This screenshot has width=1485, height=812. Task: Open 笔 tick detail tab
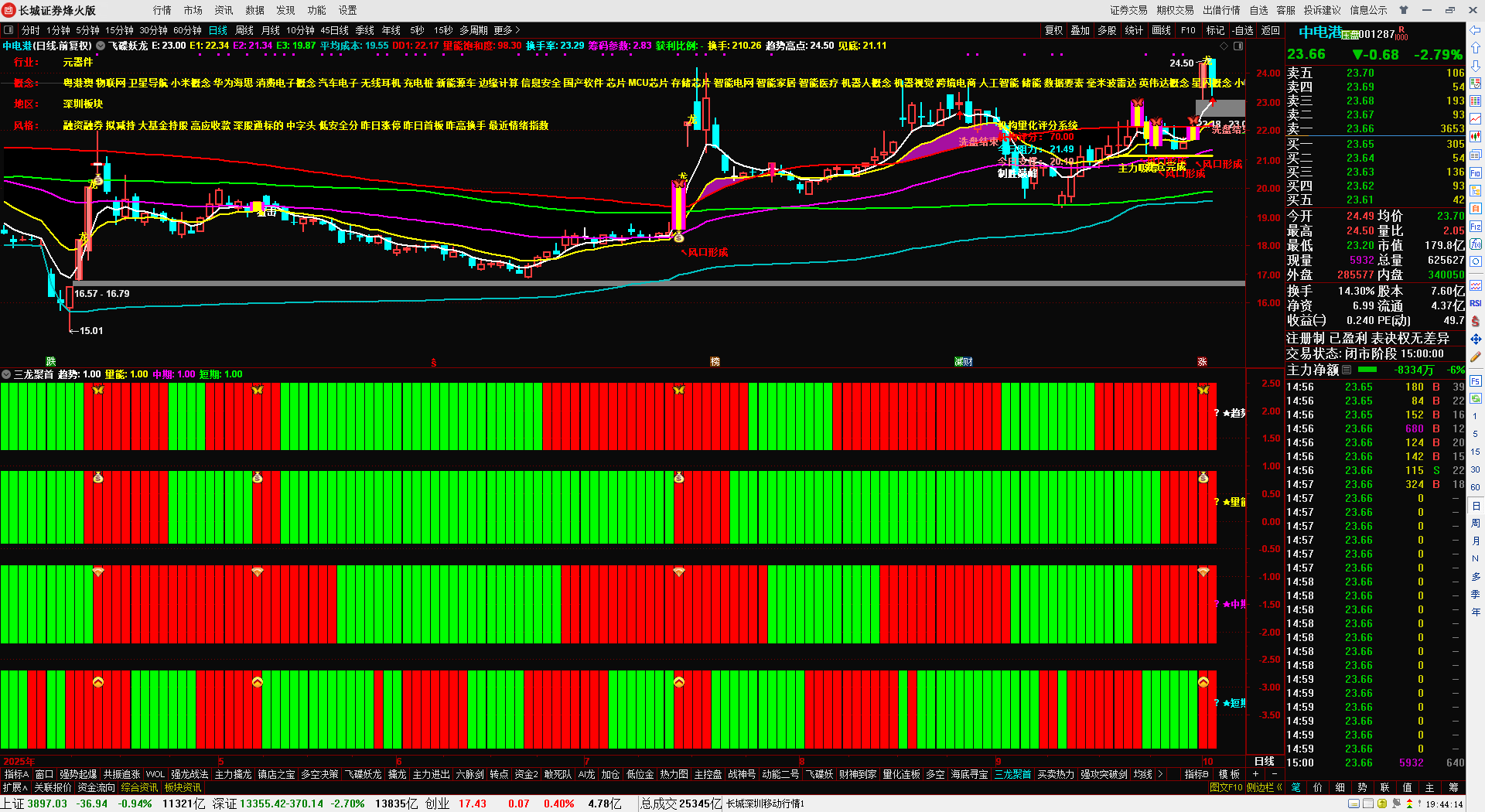[x=1296, y=787]
